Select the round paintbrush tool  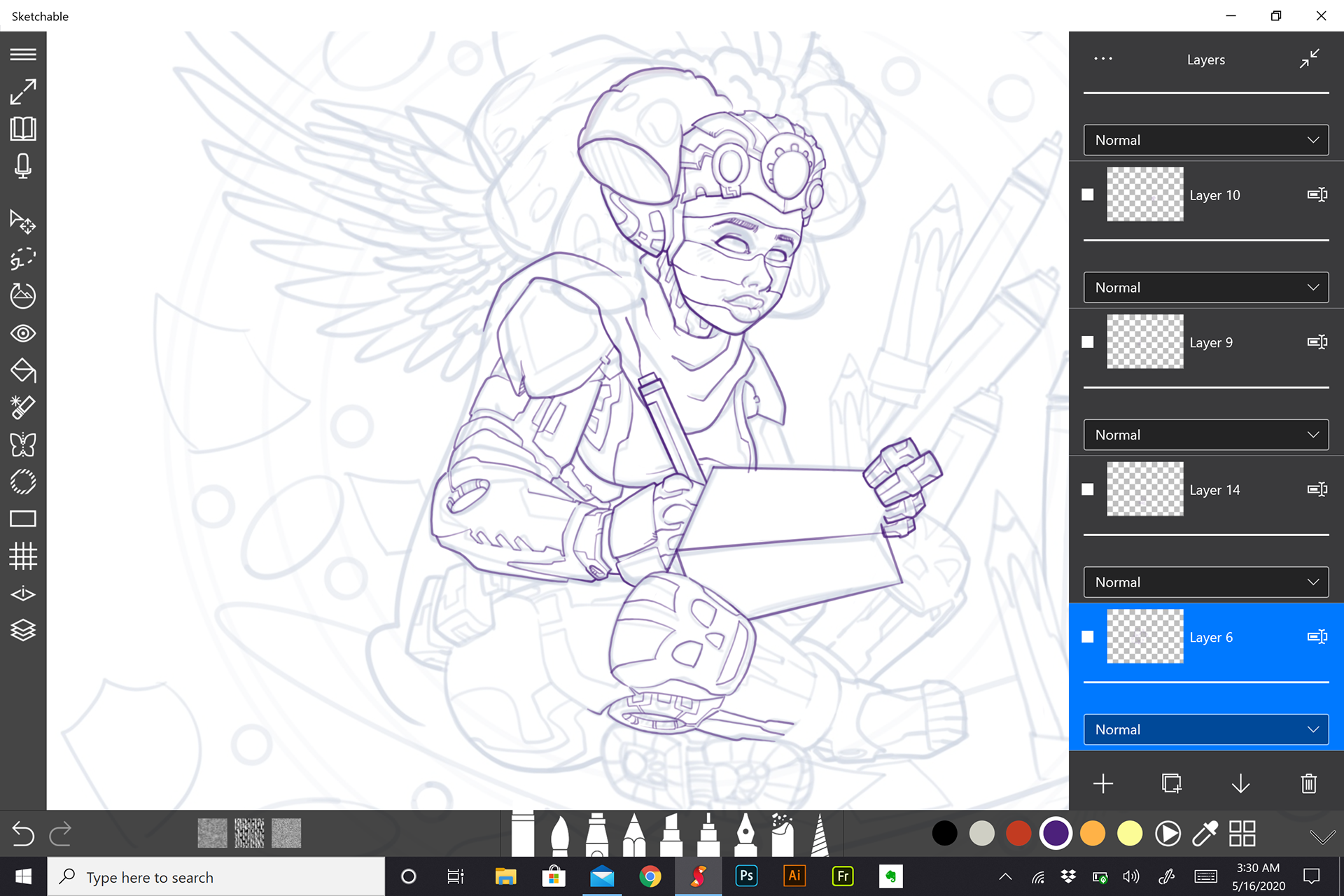(560, 834)
